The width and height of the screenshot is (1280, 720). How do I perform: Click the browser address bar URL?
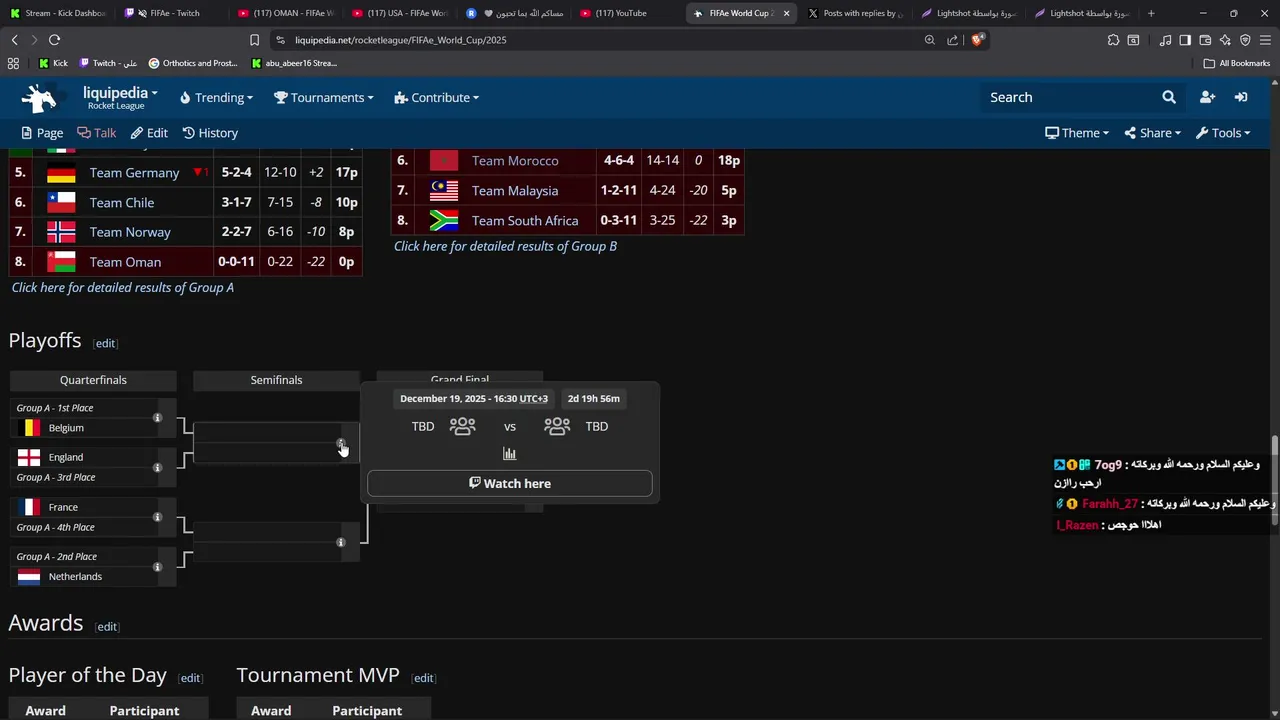pos(400,40)
